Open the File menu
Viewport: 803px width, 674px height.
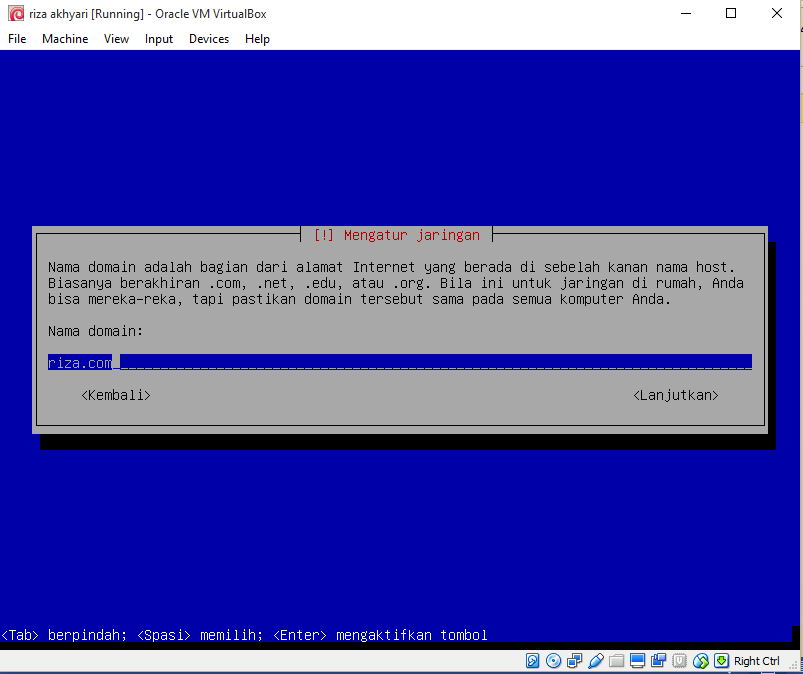[17, 39]
